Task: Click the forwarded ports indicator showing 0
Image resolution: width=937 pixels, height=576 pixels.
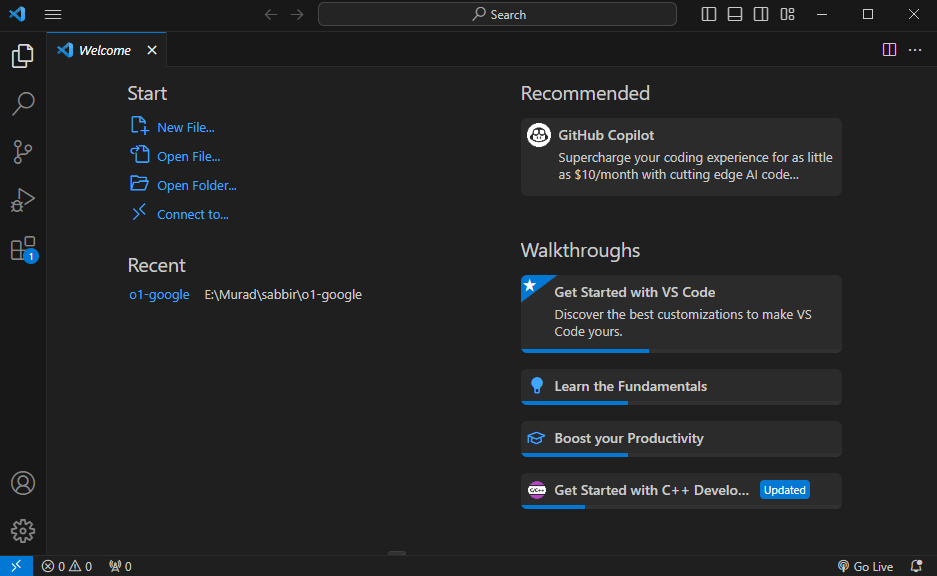Action: [x=120, y=566]
